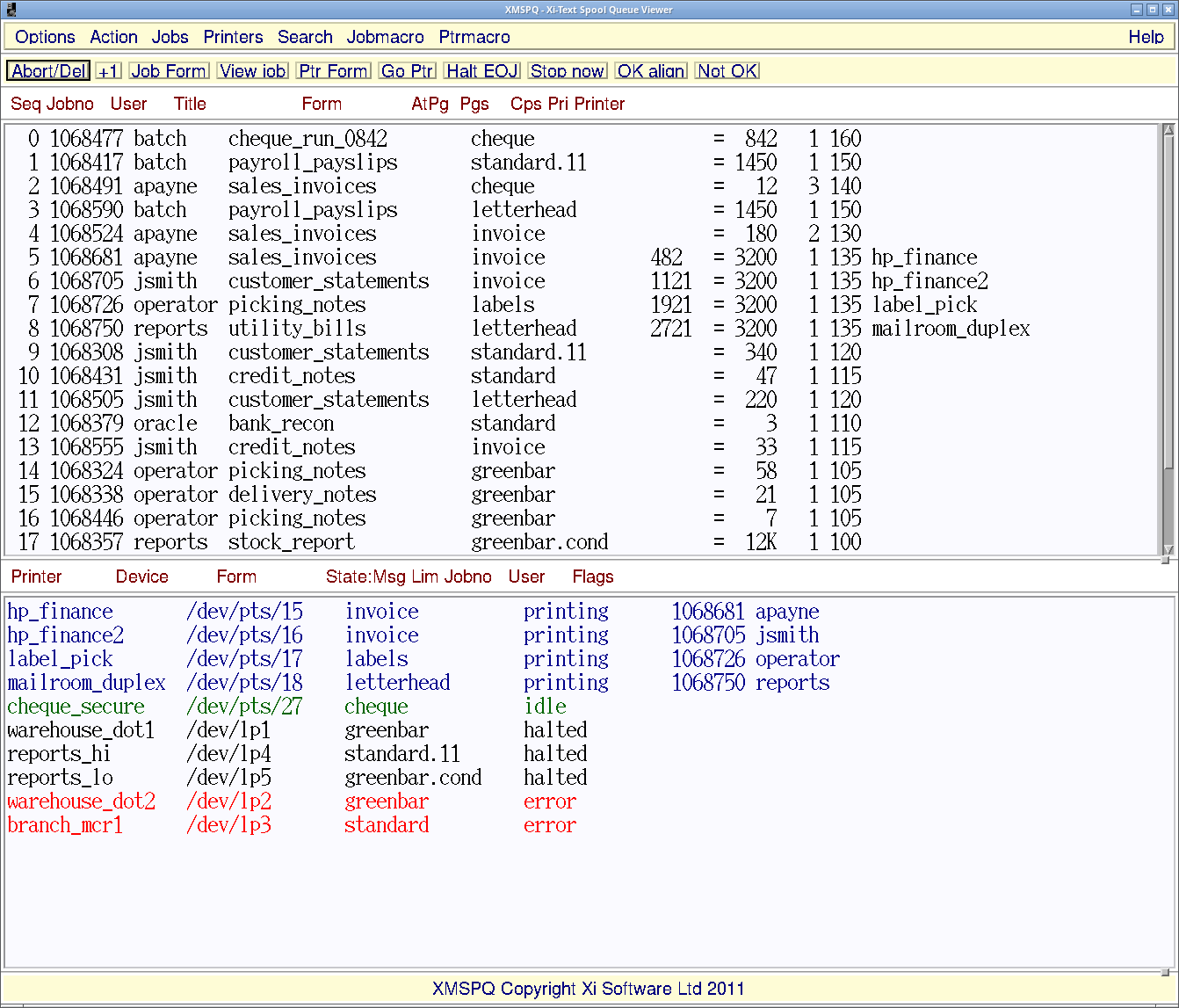Select the warehouse_dot2 error printer
The height and width of the screenshot is (1008, 1179).
(589, 801)
